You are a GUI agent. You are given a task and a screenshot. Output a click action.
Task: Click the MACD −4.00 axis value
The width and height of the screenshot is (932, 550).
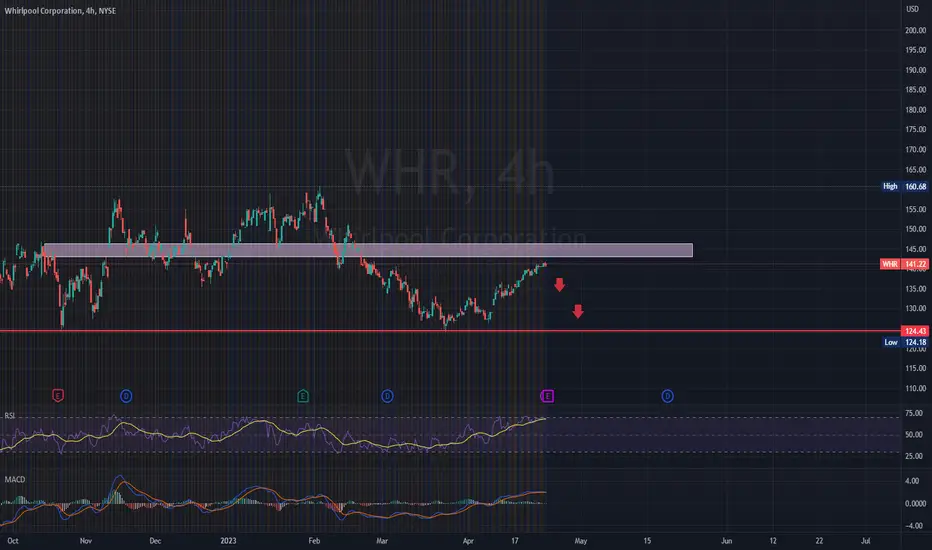[912, 526]
